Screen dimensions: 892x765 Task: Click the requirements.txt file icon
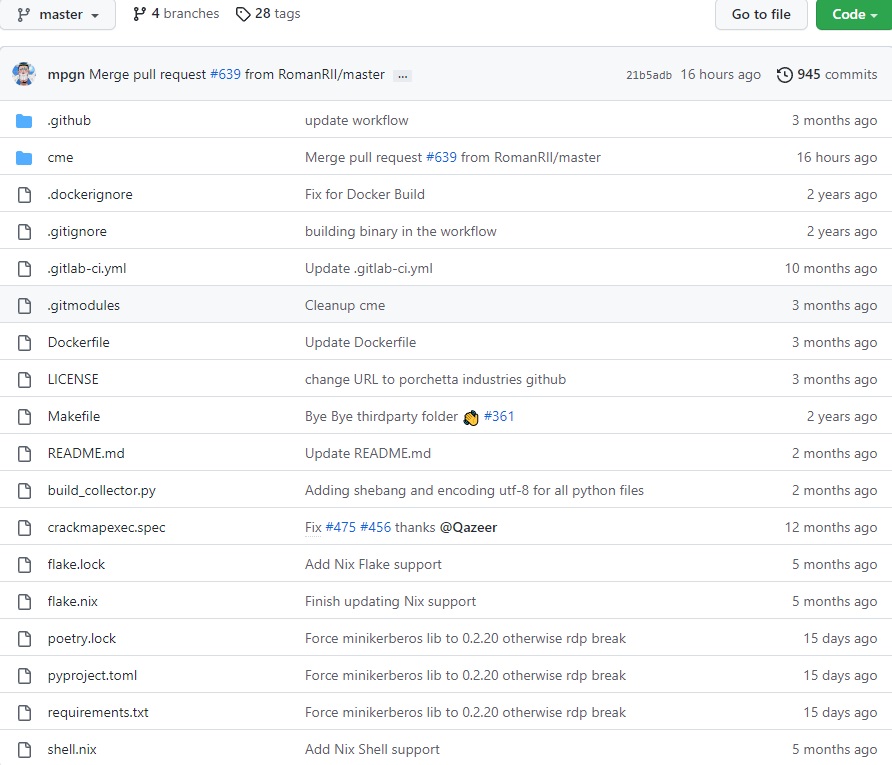(x=24, y=712)
